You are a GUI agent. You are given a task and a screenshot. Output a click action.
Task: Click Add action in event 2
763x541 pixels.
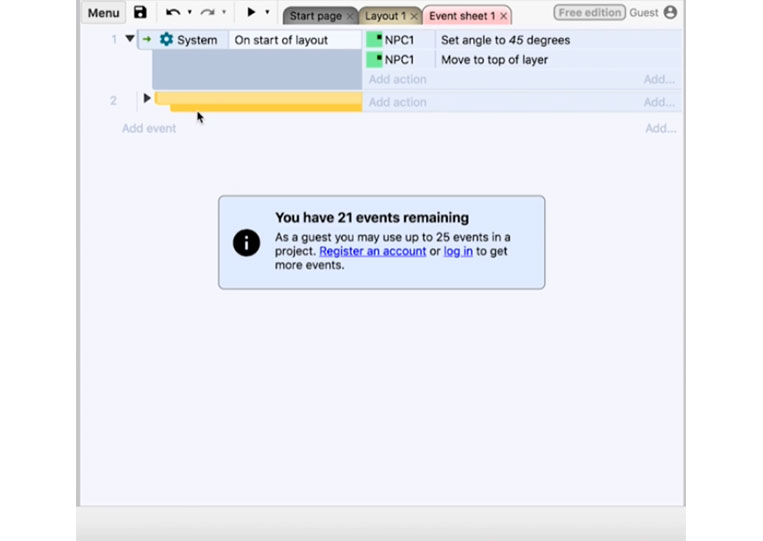point(398,102)
